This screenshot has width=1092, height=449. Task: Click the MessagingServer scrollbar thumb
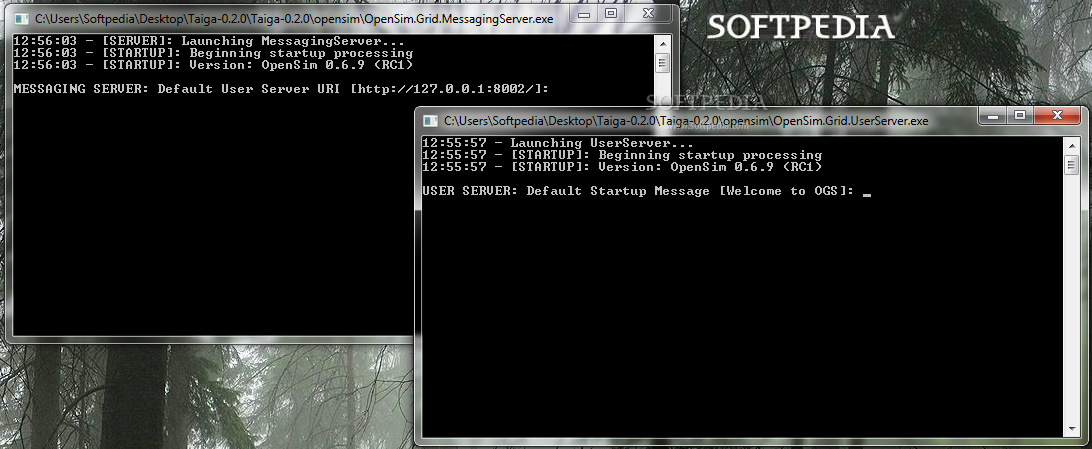point(662,63)
